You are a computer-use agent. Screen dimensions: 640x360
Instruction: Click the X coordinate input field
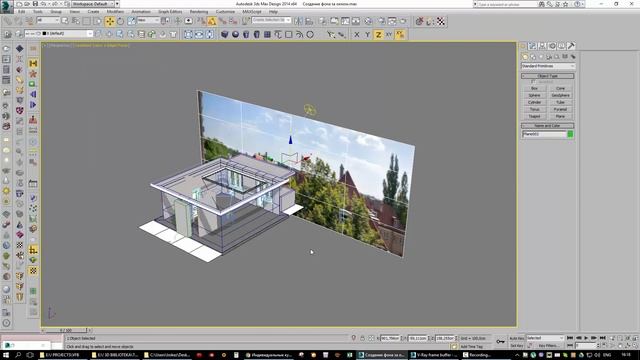click(x=390, y=338)
